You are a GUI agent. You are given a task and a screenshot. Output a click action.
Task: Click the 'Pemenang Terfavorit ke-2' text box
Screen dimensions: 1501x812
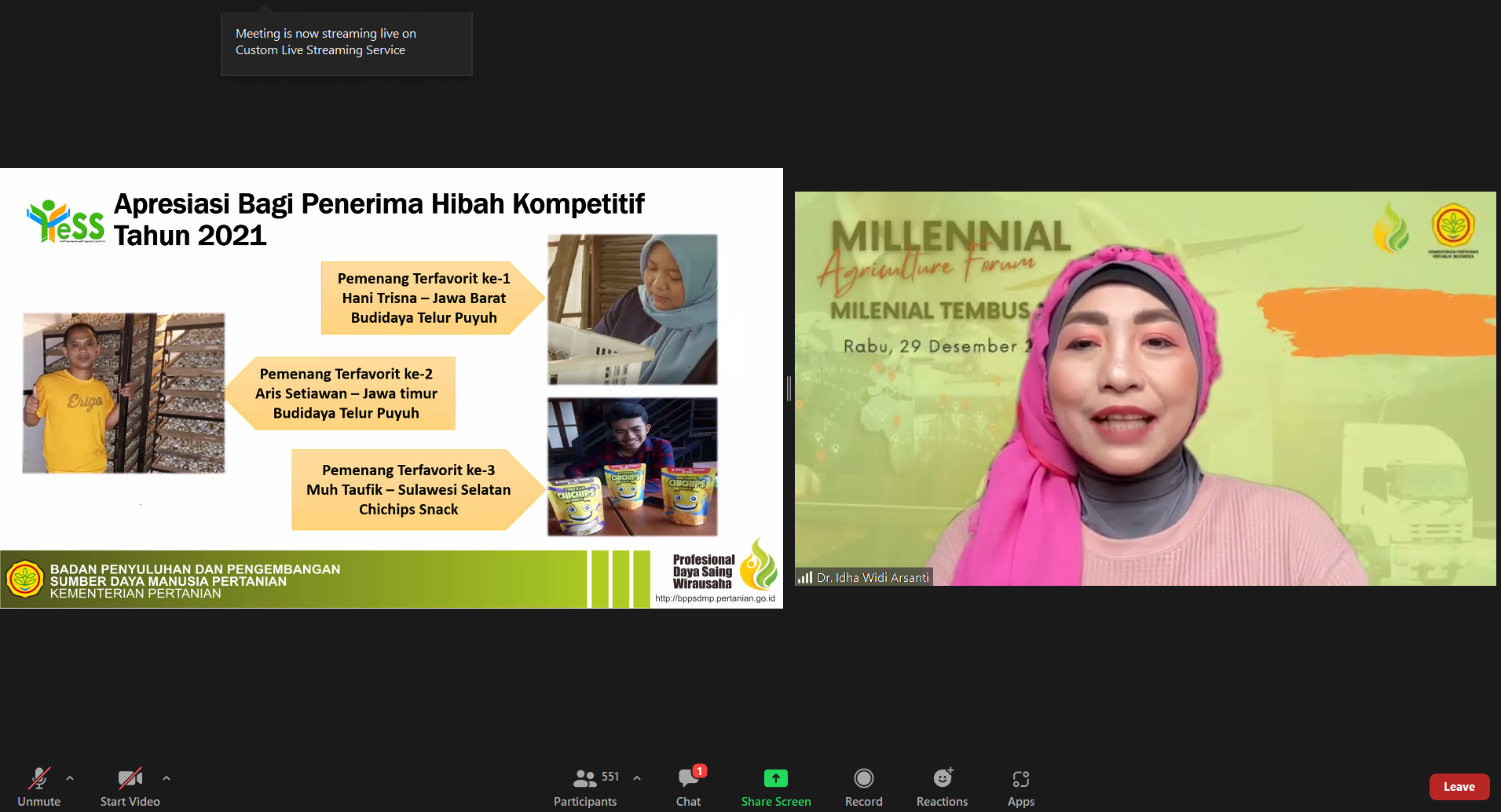click(340, 393)
